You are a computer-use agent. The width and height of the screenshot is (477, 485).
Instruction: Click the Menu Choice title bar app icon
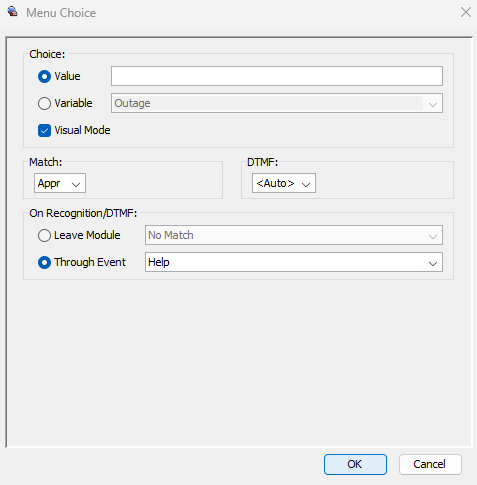(x=13, y=12)
